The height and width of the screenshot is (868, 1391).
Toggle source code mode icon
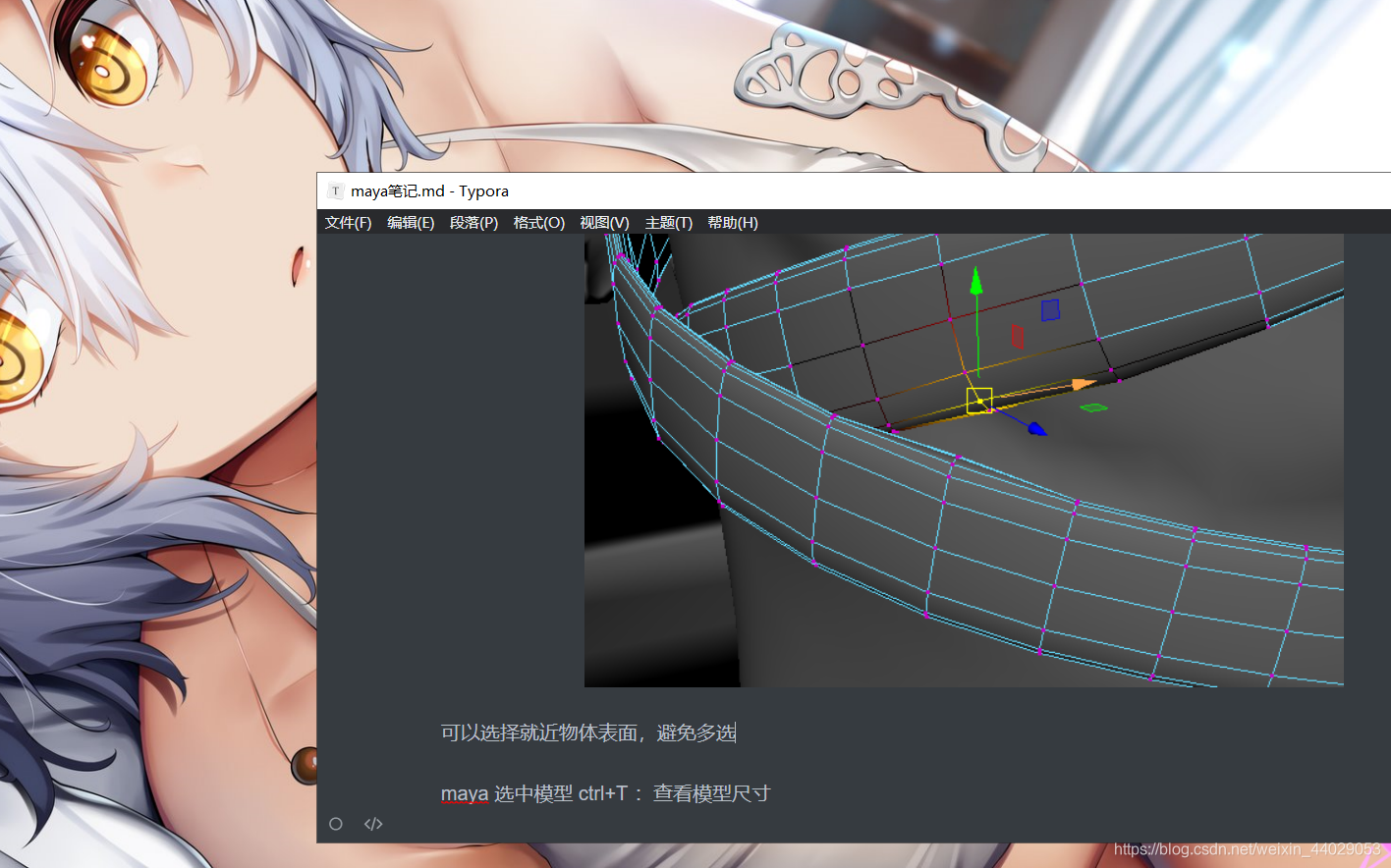tap(373, 824)
